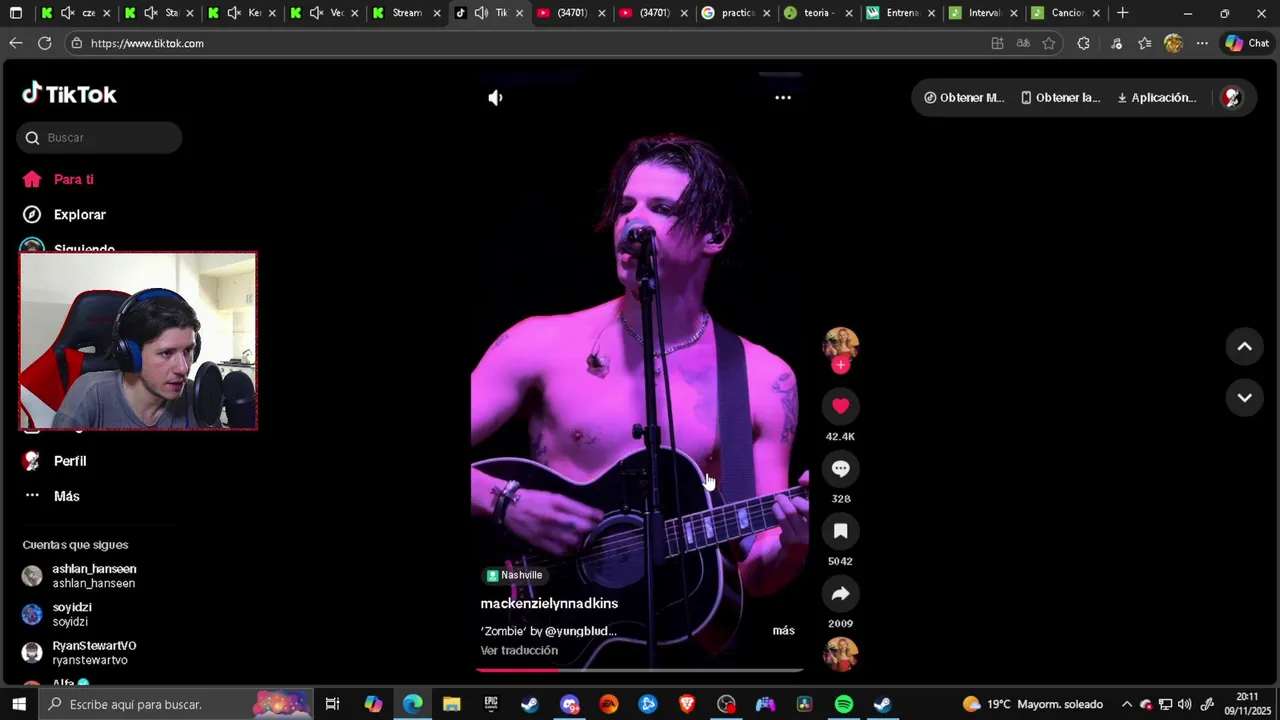Share the video using arrow icon
Screen dimensions: 1280x720
[840, 593]
